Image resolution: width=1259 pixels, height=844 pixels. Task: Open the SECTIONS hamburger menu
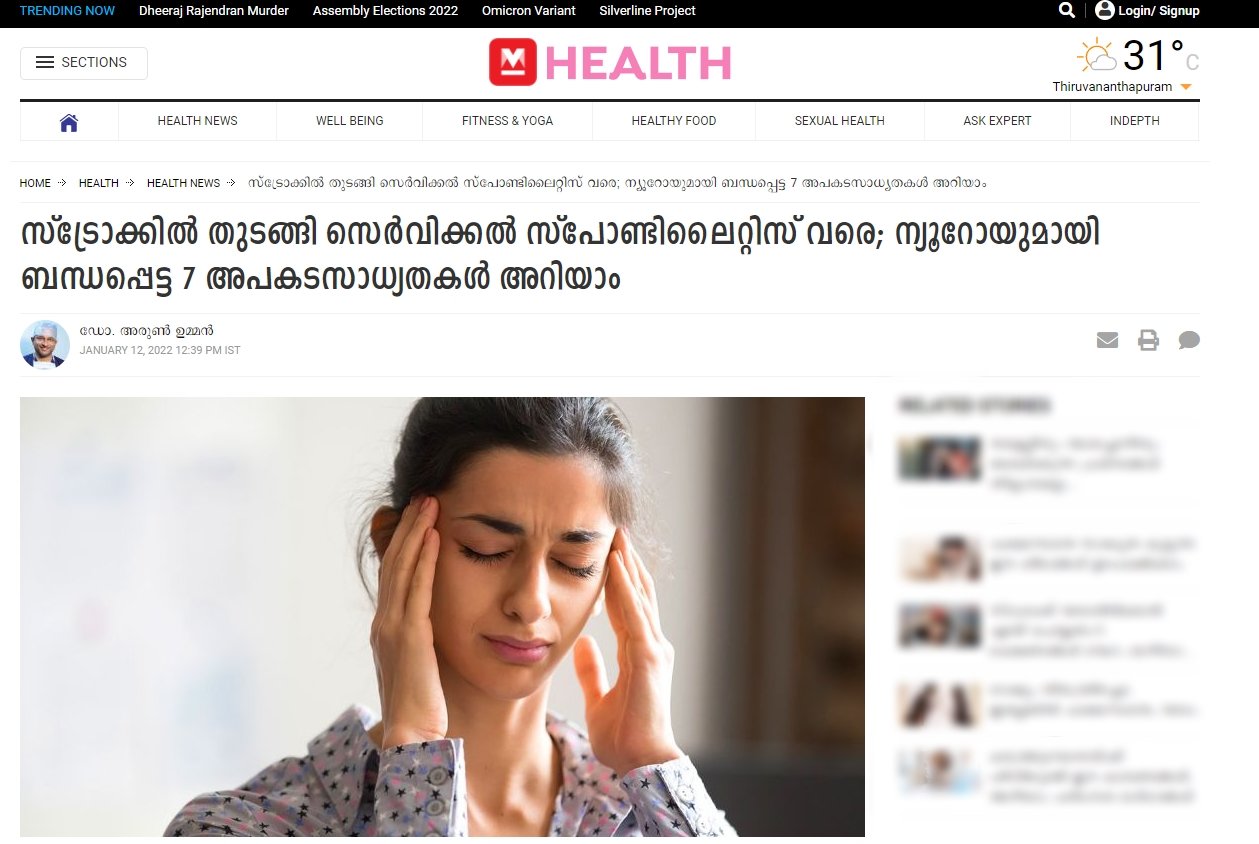(x=84, y=63)
